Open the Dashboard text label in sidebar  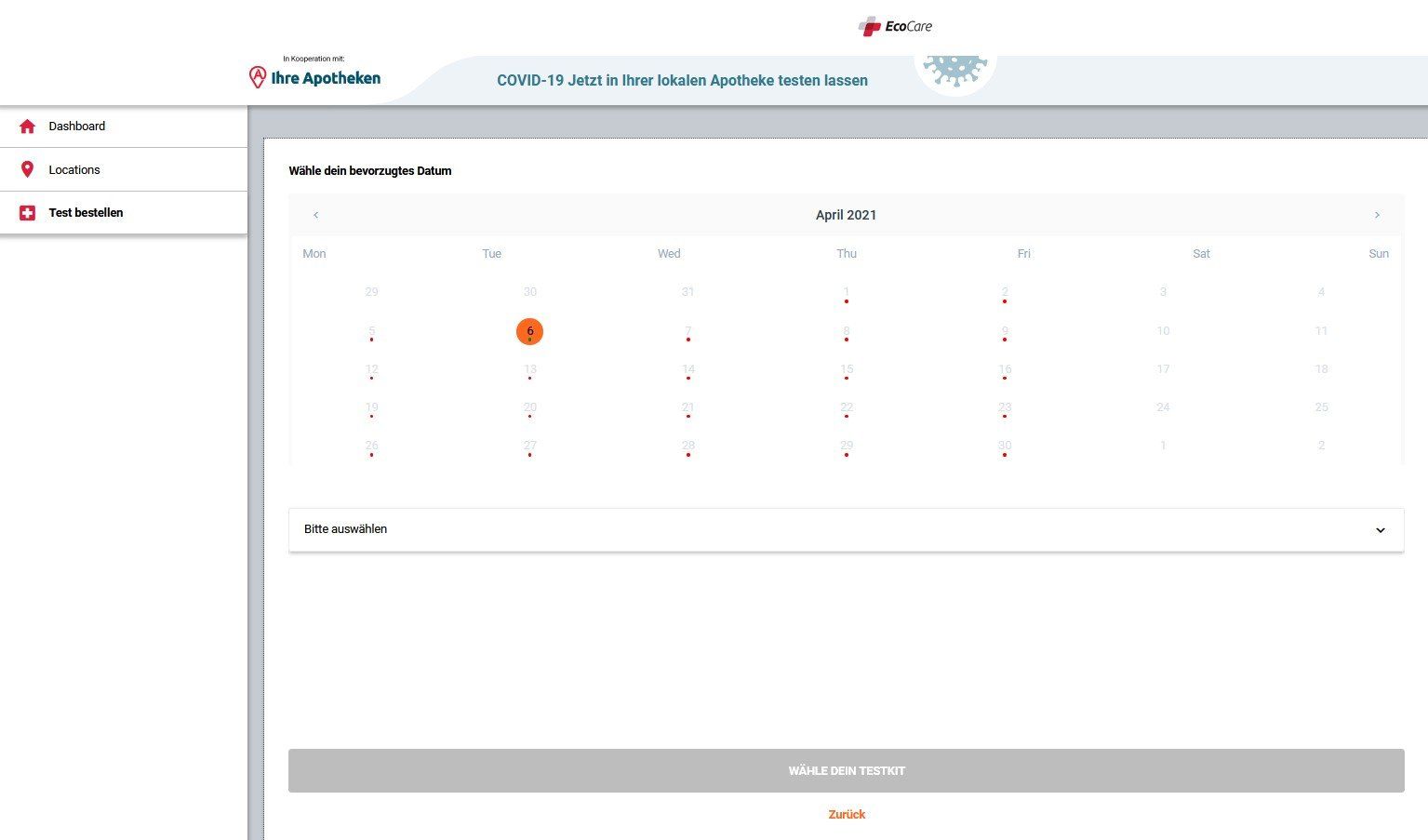click(x=77, y=127)
